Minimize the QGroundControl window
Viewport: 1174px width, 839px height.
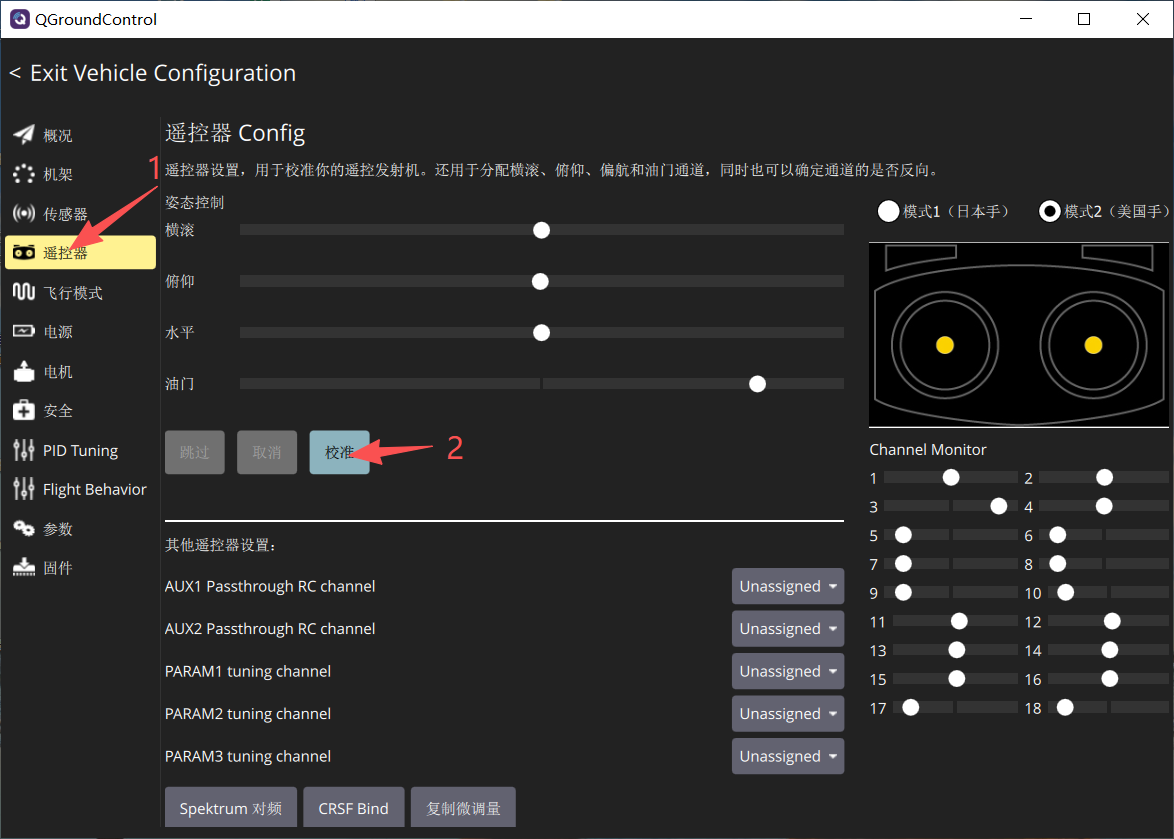point(1026,19)
